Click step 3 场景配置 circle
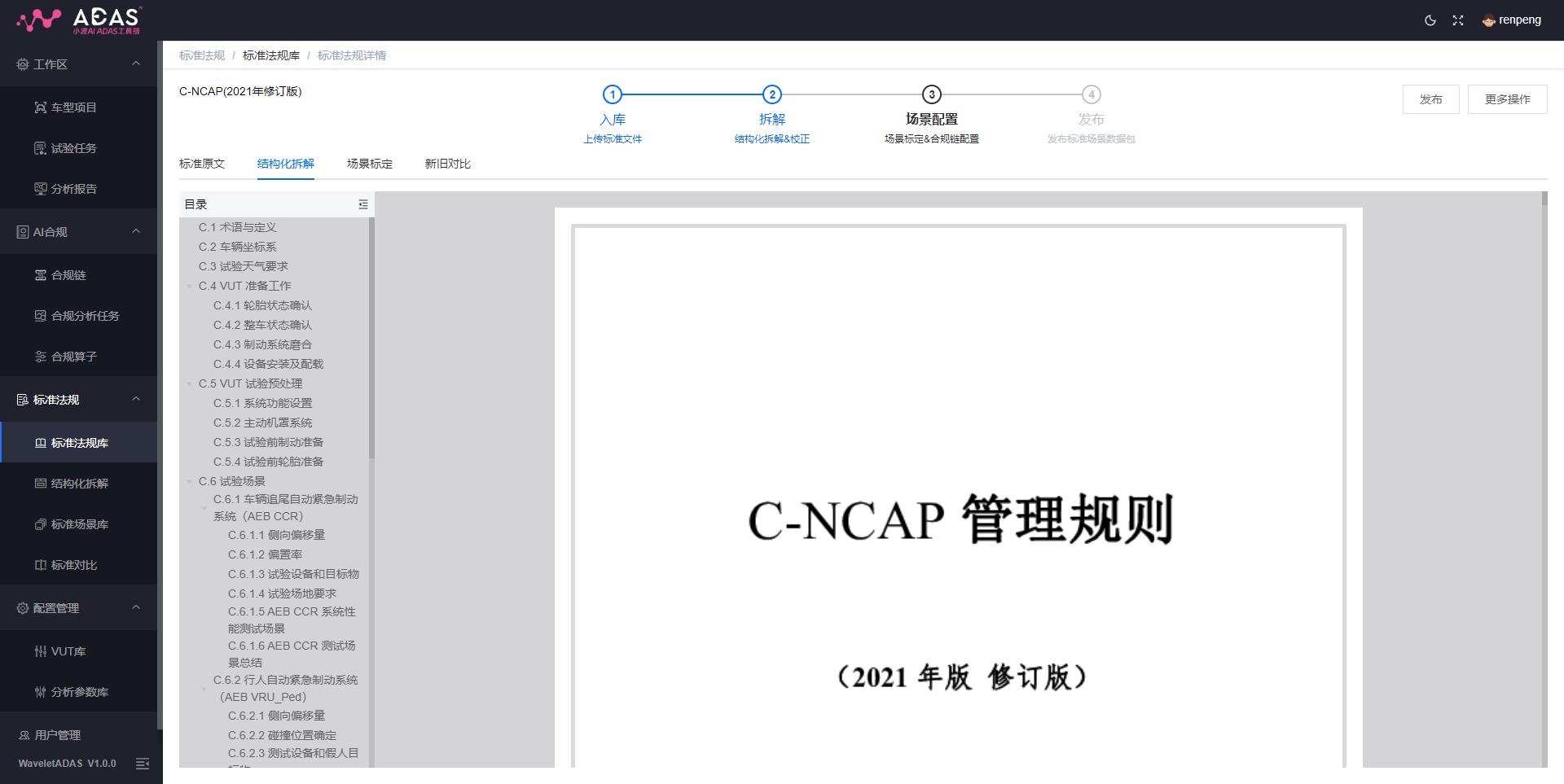The width and height of the screenshot is (1564, 784). coord(932,94)
